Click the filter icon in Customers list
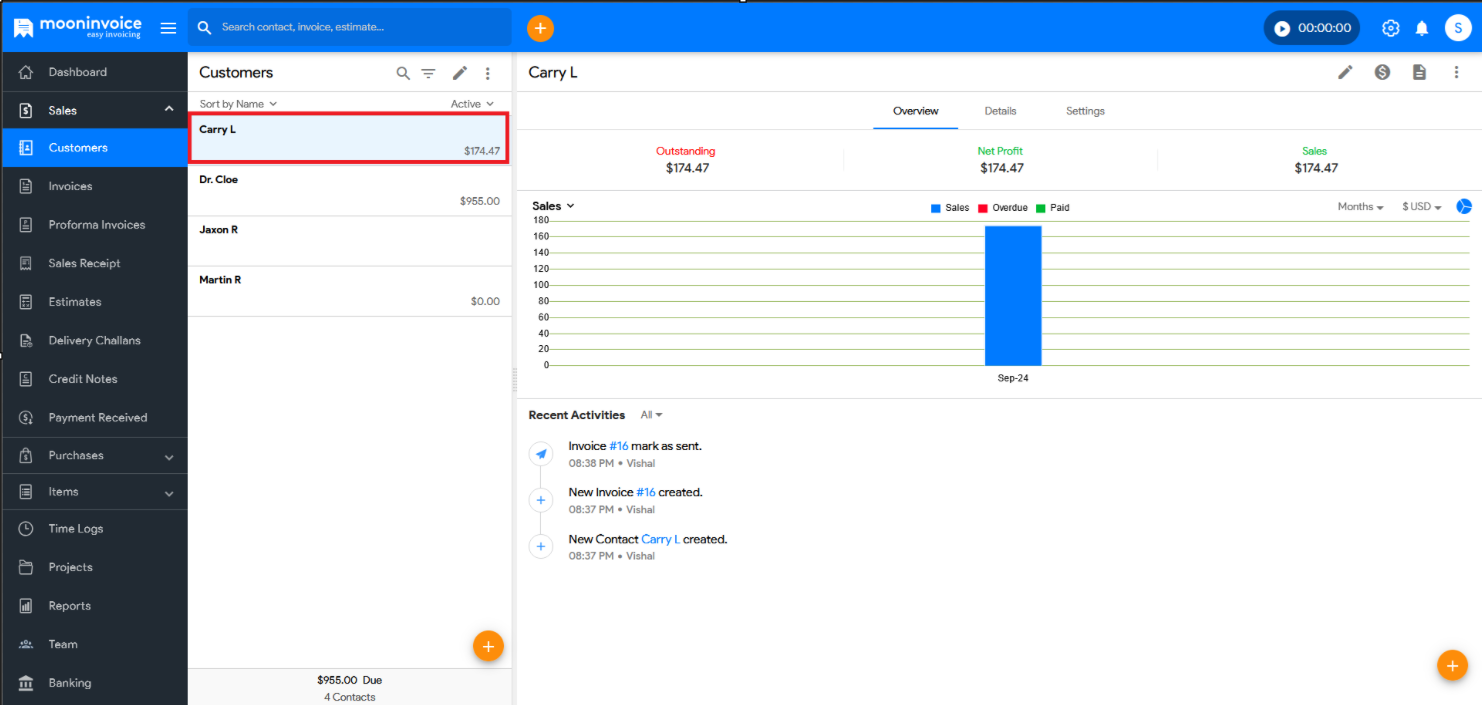This screenshot has width=1482, height=705. point(428,73)
